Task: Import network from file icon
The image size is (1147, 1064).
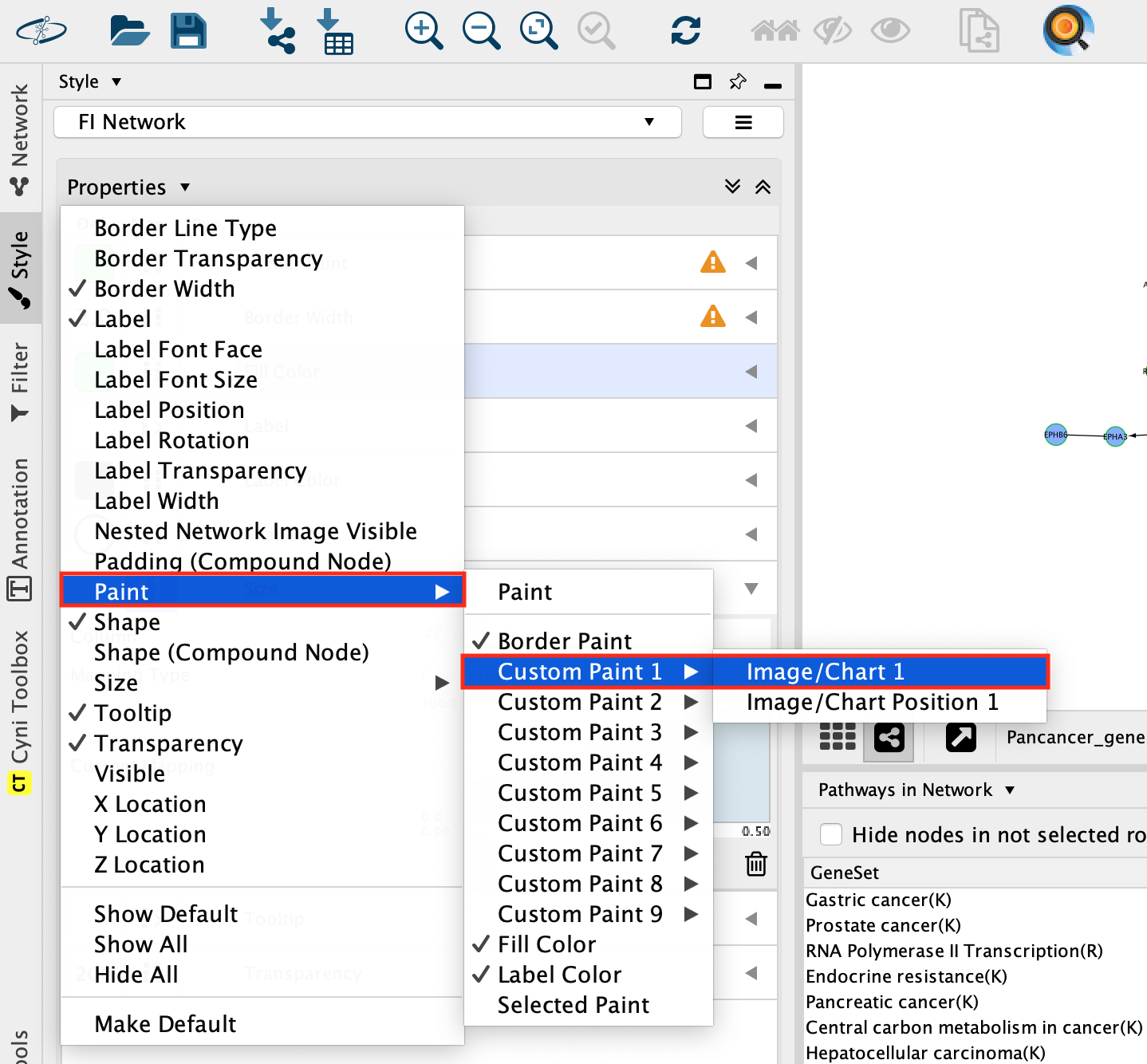Action: click(x=278, y=31)
